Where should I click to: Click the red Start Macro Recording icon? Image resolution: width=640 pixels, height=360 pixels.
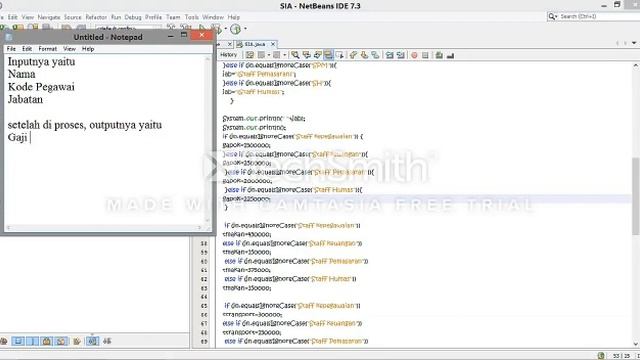tap(414, 55)
